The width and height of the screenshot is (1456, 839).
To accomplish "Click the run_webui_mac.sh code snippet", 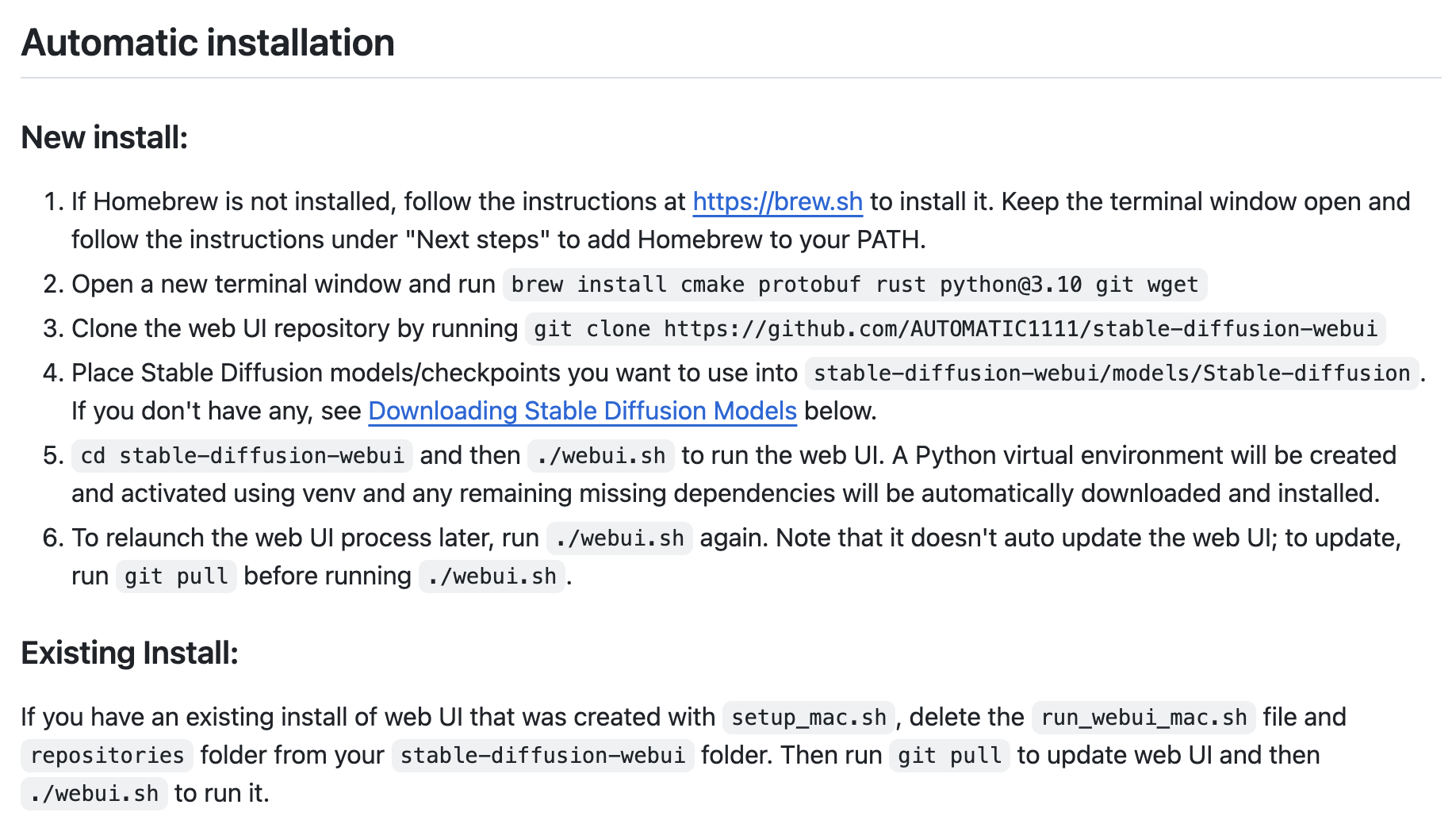I will click(x=1143, y=718).
